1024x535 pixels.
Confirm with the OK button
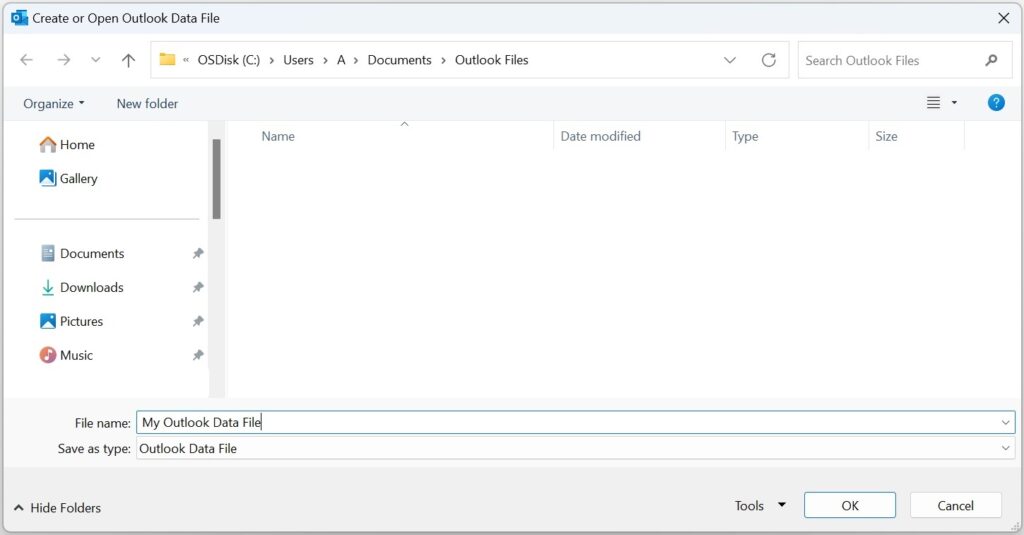click(x=850, y=506)
